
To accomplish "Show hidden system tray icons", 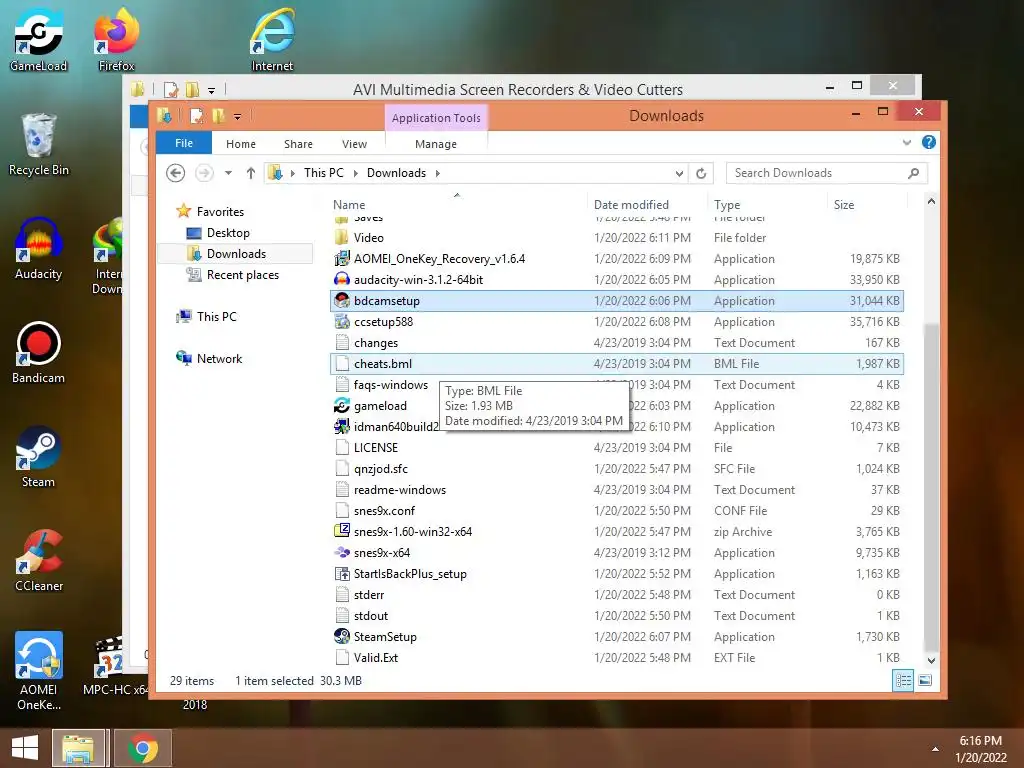I will 935,749.
